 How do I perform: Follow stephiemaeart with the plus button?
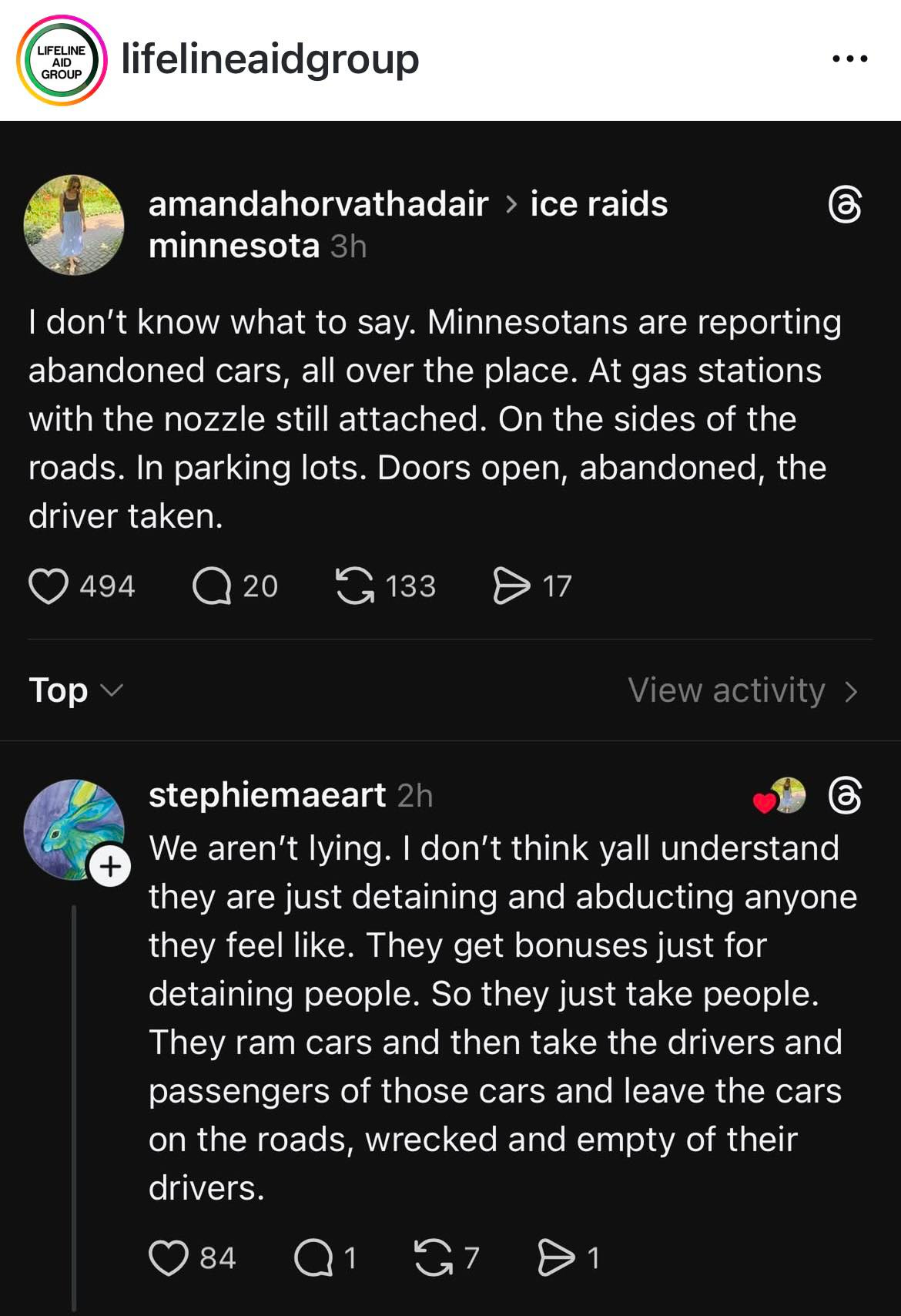point(110,867)
